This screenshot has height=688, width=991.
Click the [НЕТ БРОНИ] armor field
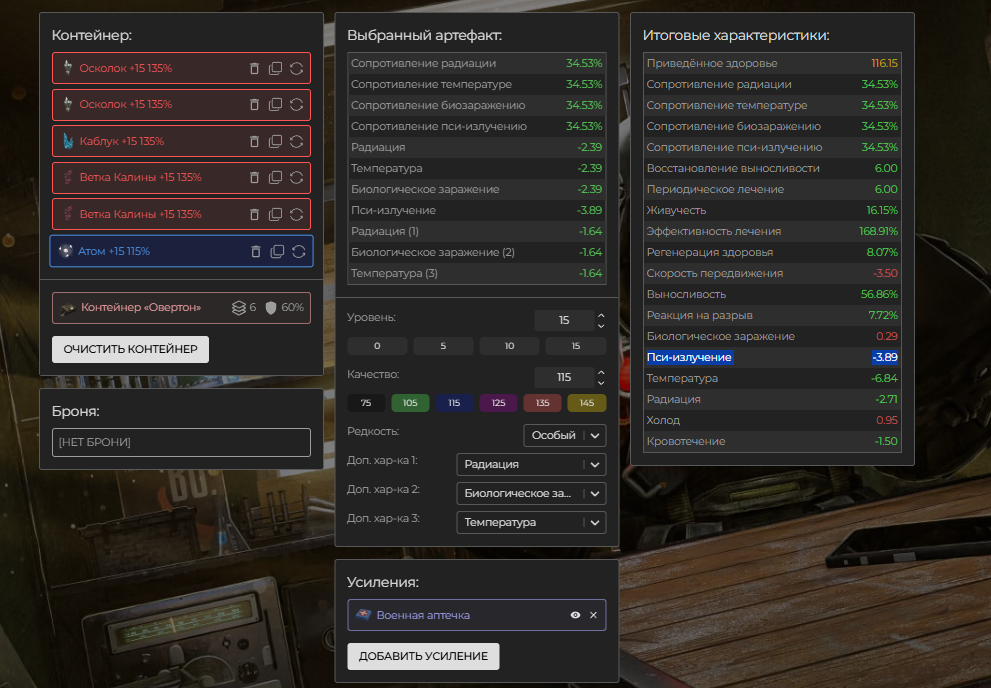point(181,442)
